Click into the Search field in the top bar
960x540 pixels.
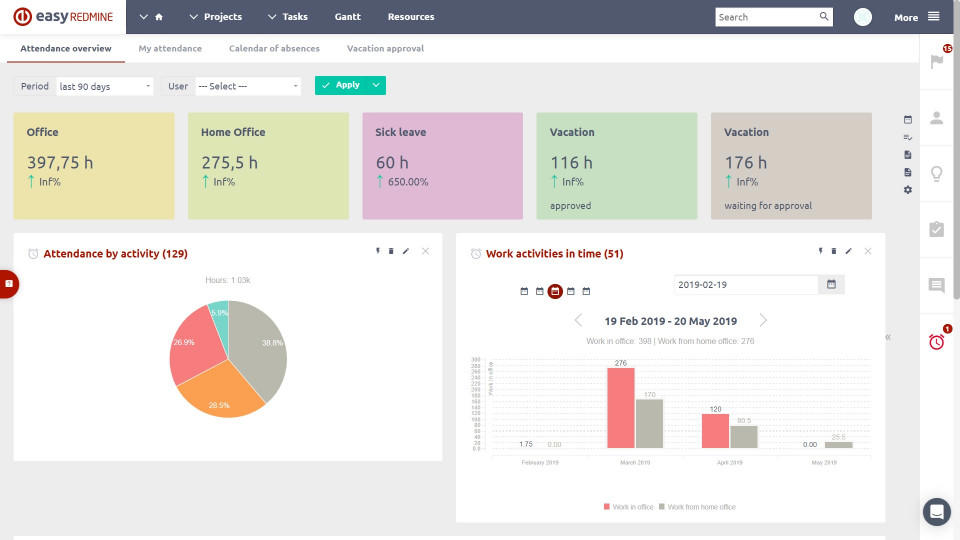[765, 17]
